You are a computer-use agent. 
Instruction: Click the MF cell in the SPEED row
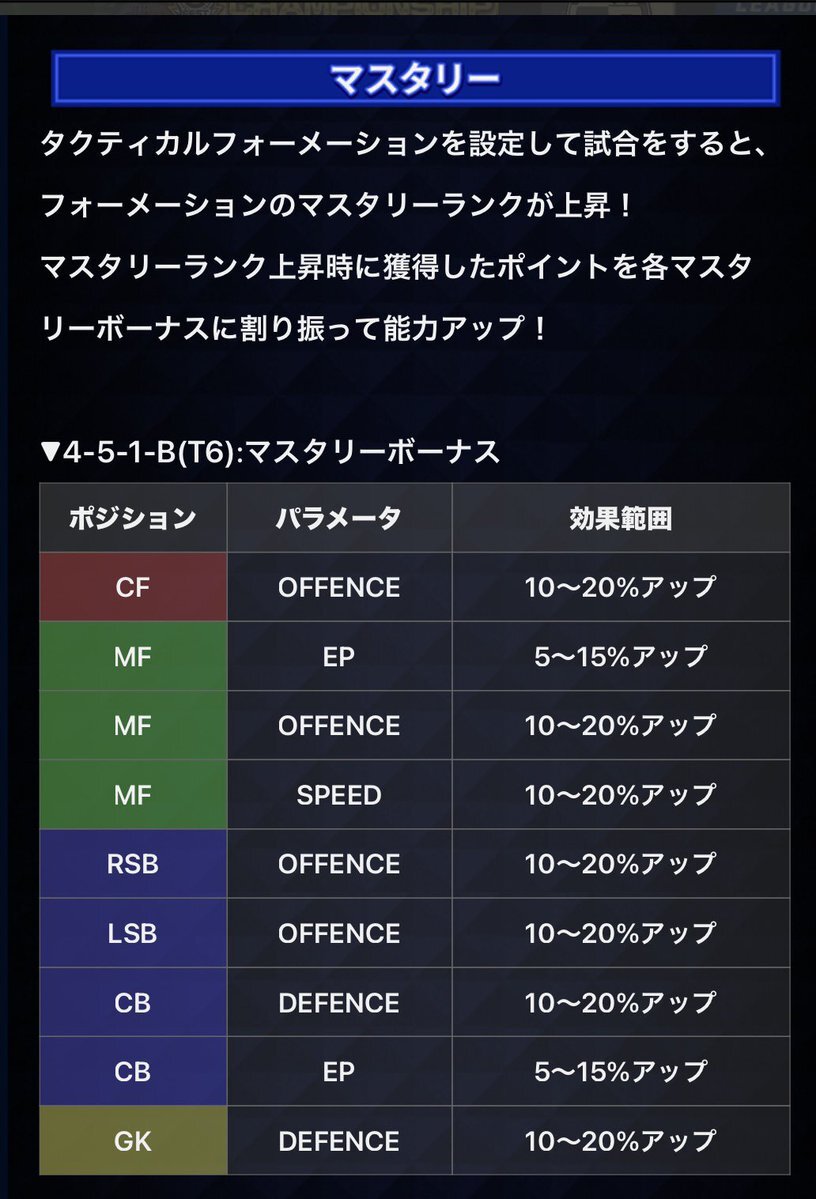(133, 794)
